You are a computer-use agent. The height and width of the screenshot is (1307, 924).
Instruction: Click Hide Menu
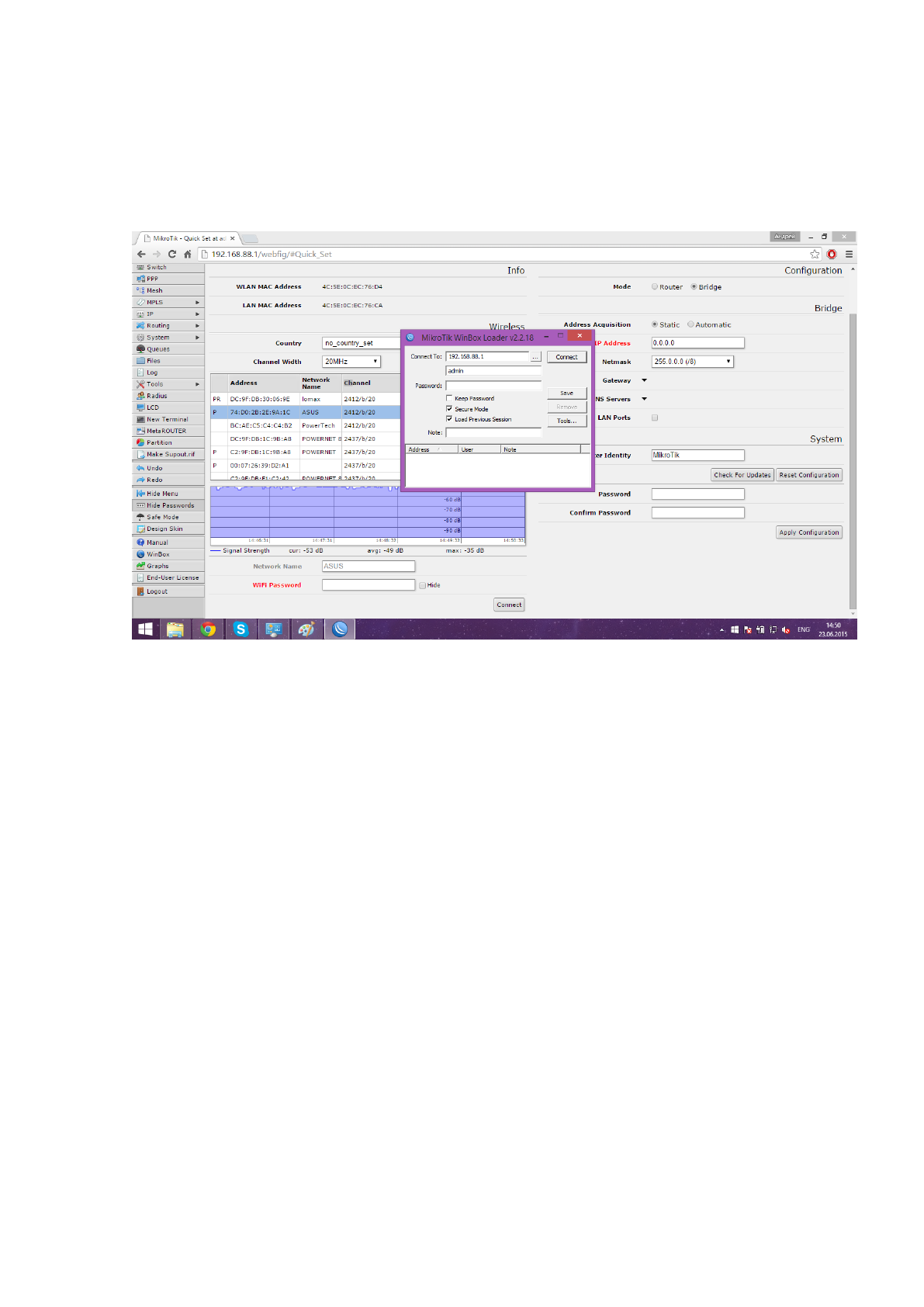(x=168, y=494)
